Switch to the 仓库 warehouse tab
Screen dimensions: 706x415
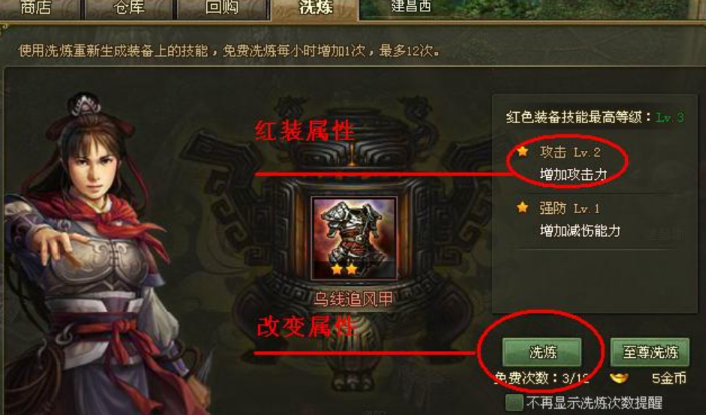tap(129, 8)
